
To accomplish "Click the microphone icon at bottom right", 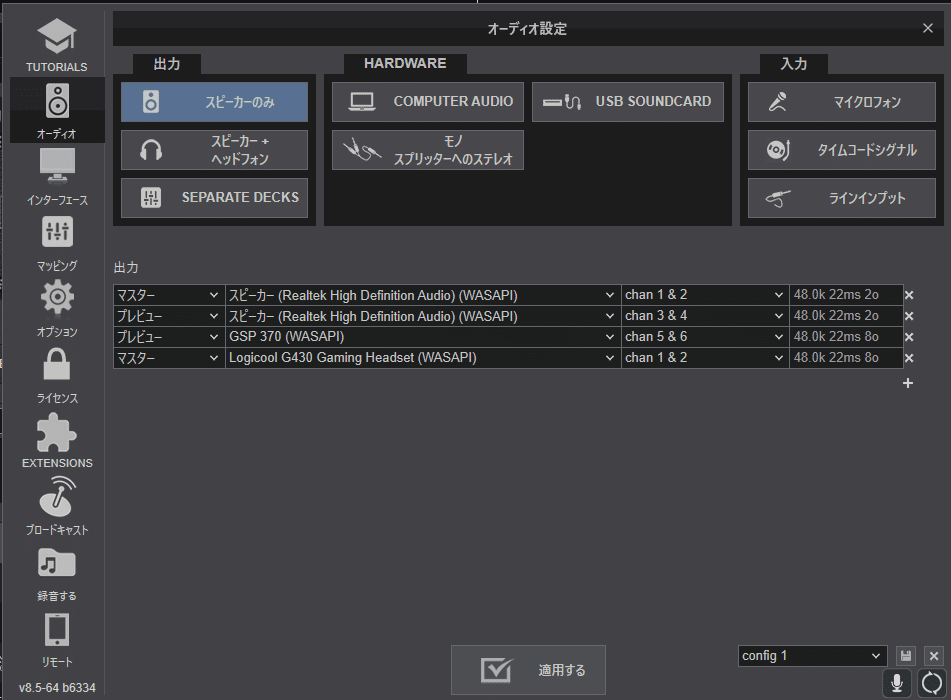I will [x=896, y=683].
